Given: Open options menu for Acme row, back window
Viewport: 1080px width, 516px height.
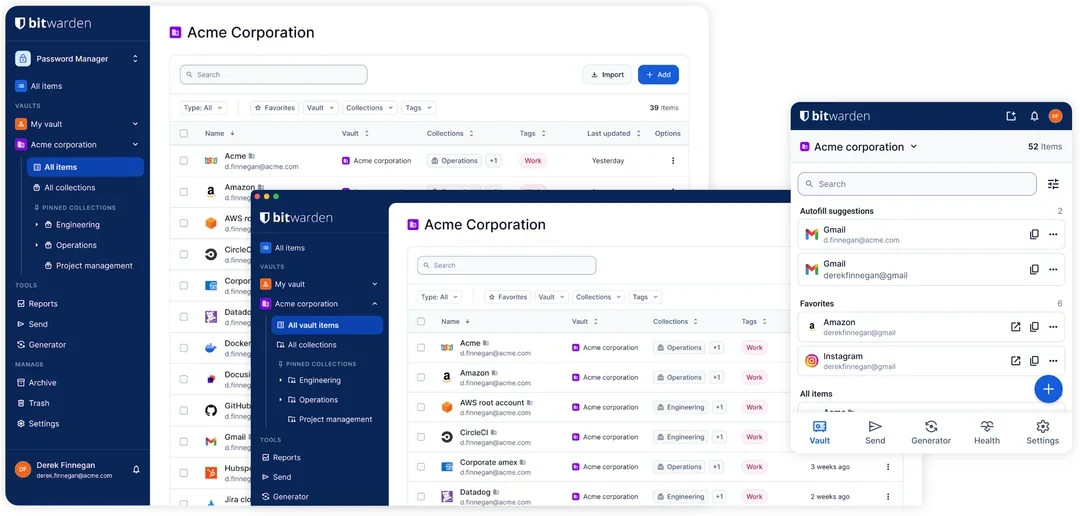Looking at the screenshot, I should coord(673,161).
